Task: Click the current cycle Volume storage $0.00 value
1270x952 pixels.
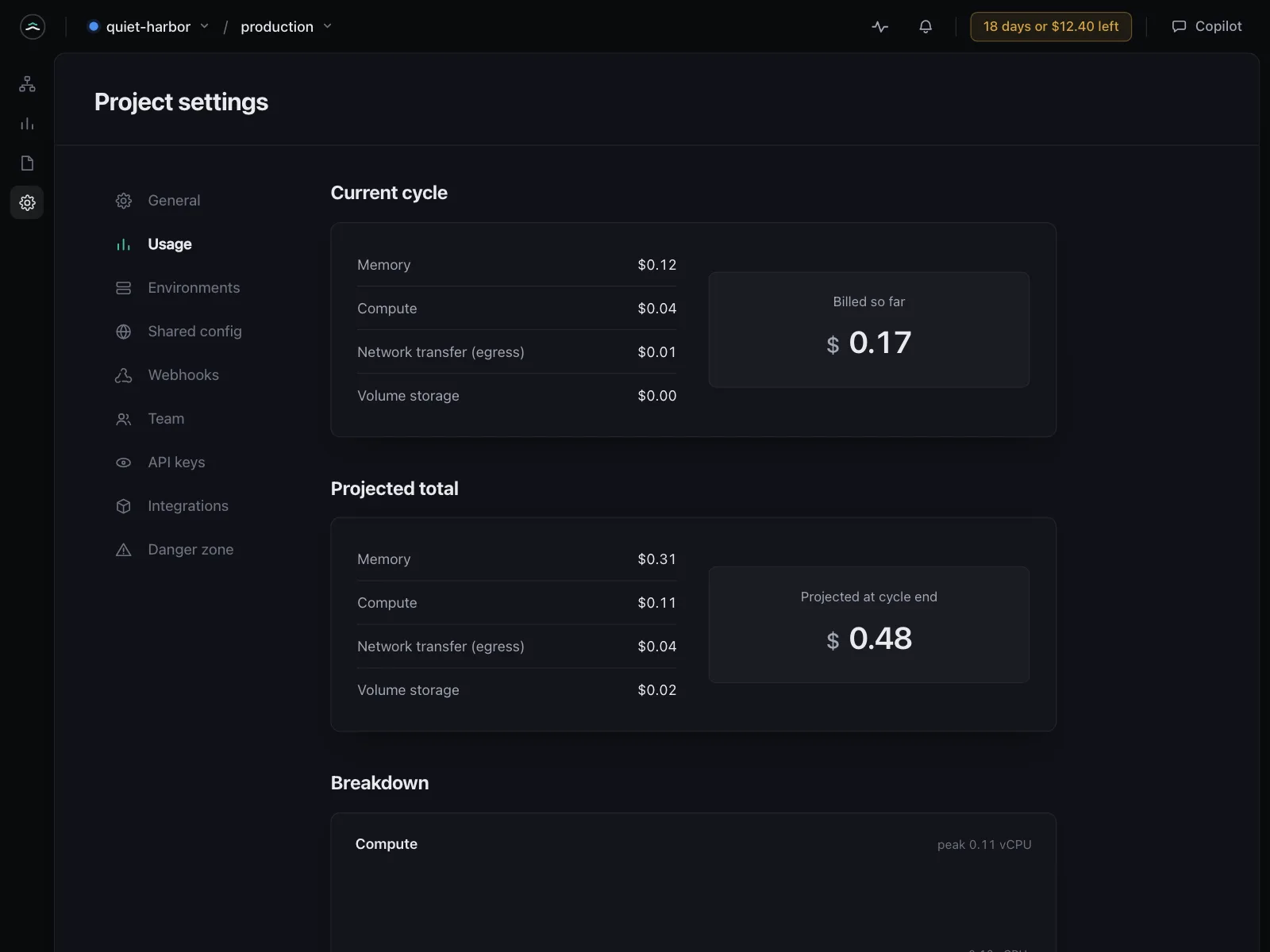Action: pos(657,396)
